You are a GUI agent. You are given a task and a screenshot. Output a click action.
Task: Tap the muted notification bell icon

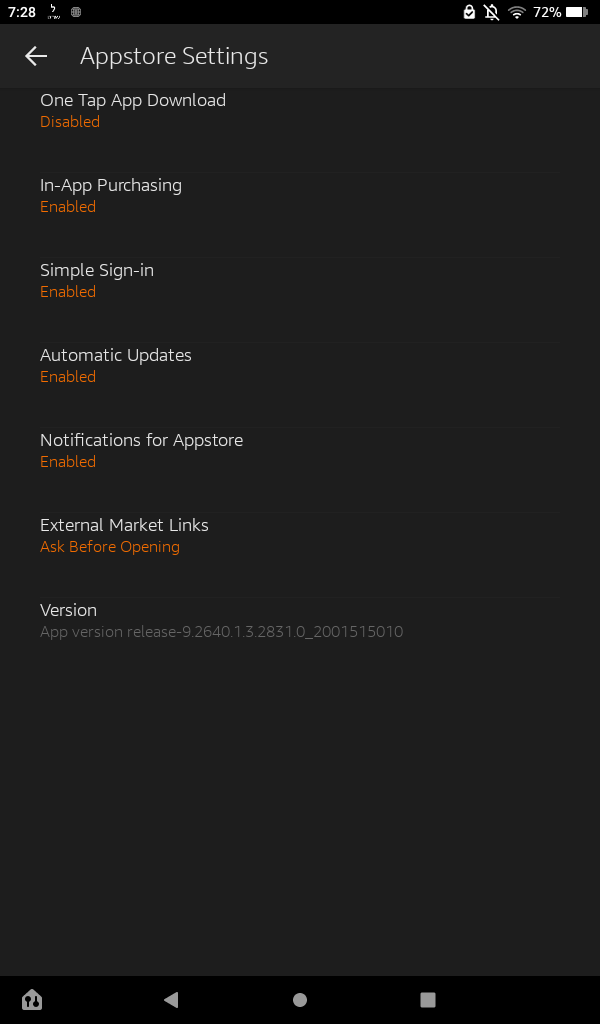491,12
